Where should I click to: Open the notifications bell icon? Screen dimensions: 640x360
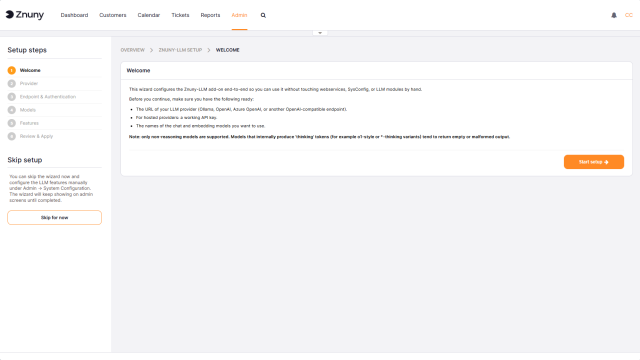(x=614, y=15)
